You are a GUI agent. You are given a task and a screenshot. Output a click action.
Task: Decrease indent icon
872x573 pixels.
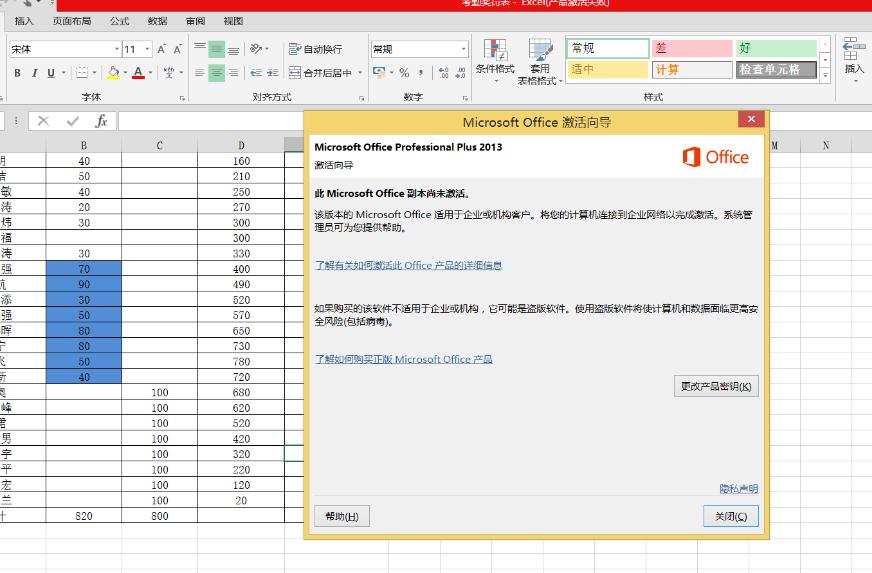(x=256, y=73)
